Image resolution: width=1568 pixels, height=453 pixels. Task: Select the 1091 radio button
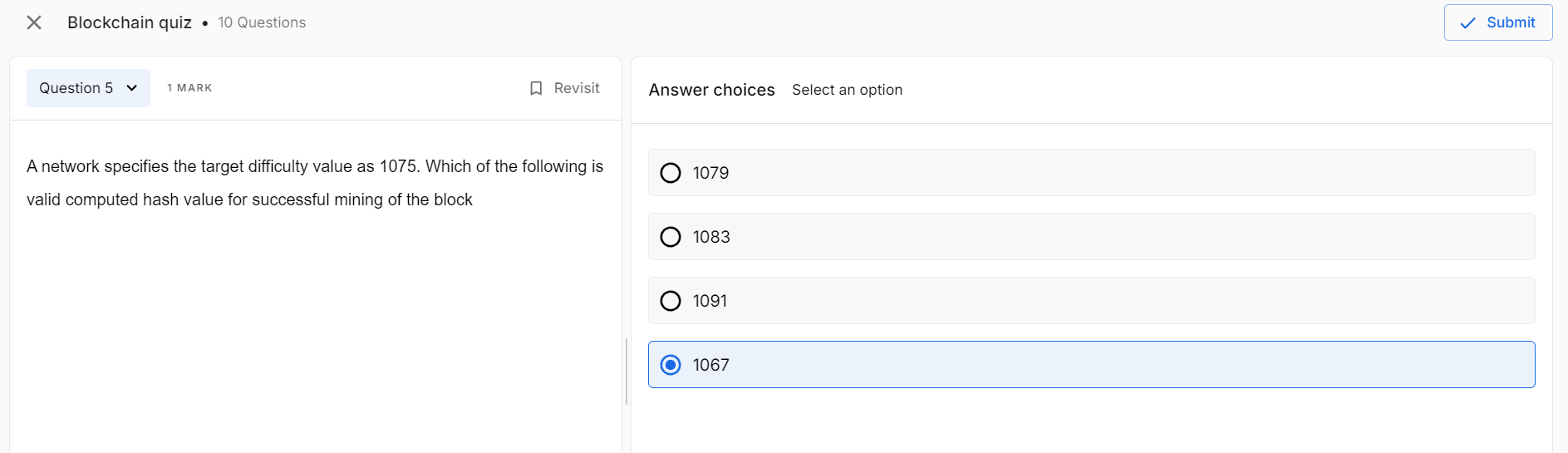coord(671,301)
